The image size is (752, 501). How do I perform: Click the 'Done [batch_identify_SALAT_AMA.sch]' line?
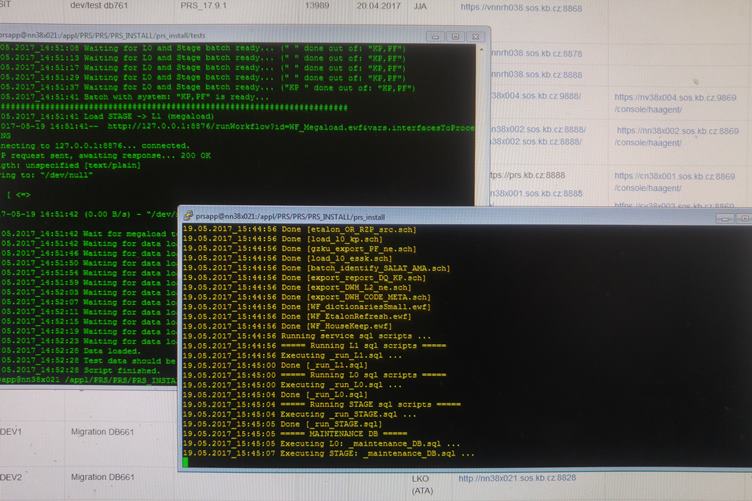pos(316,268)
